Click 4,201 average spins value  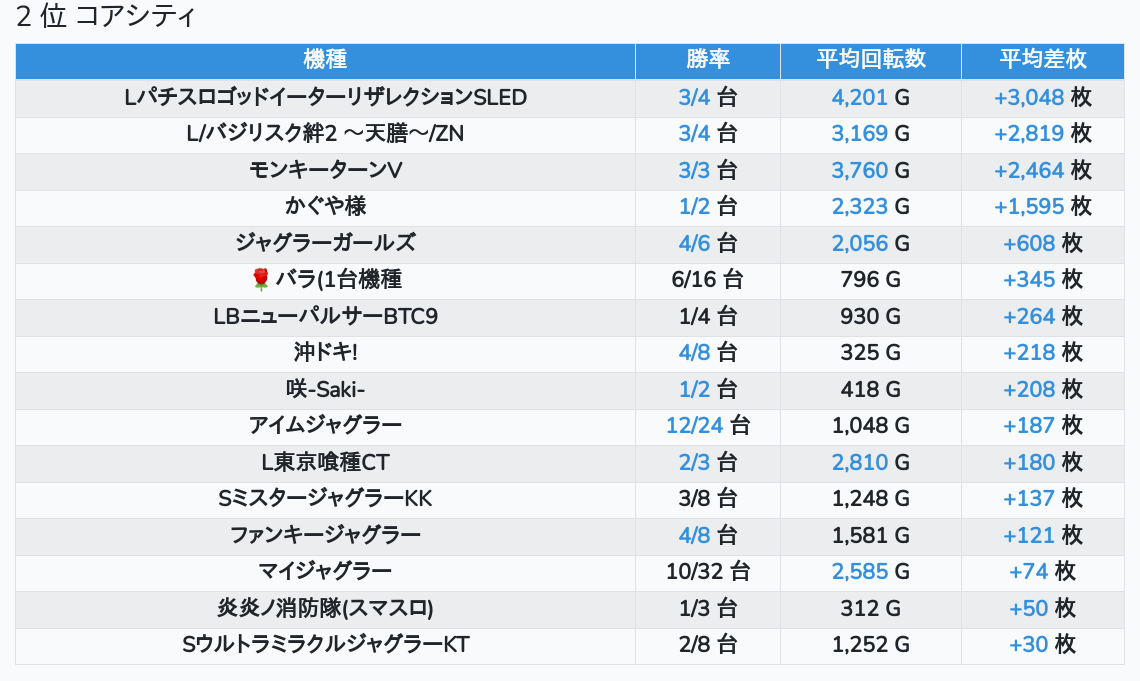[x=859, y=97]
